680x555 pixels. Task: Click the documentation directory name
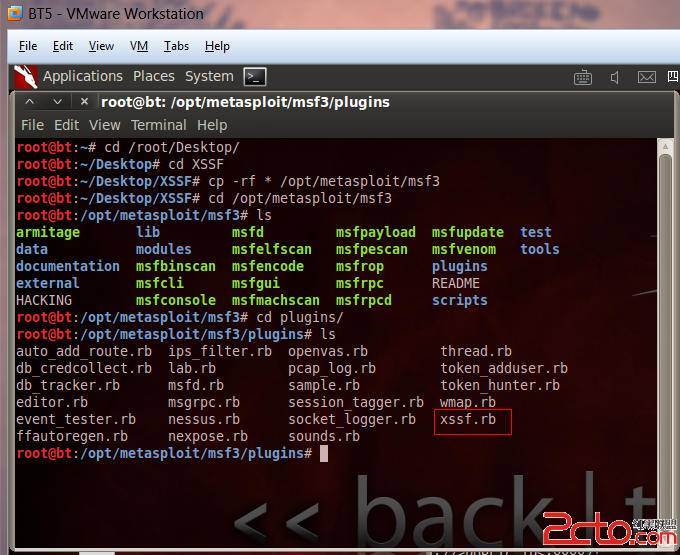(68, 266)
